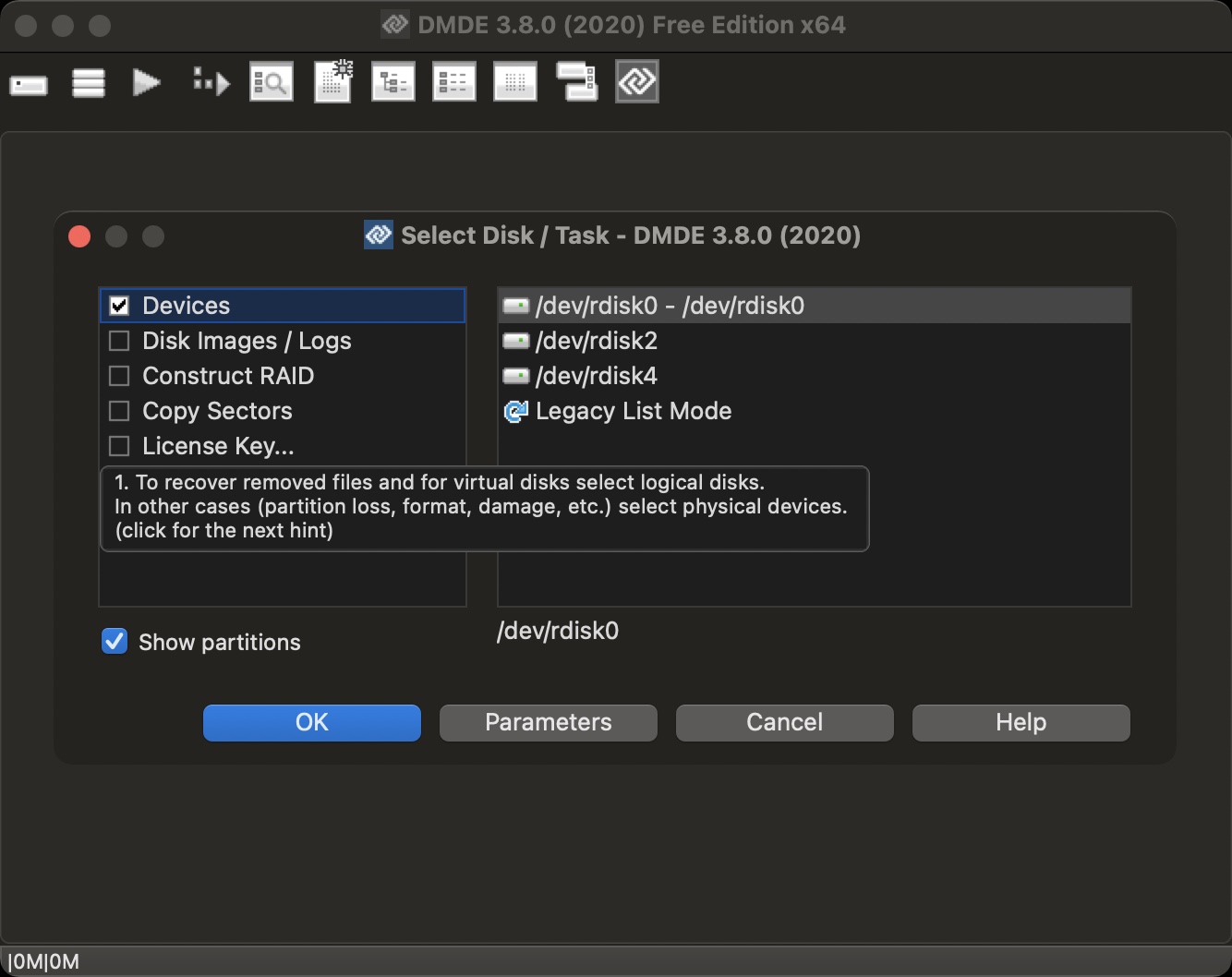The height and width of the screenshot is (977, 1232).
Task: Select the Disk Images / Logs label
Action: click(247, 341)
